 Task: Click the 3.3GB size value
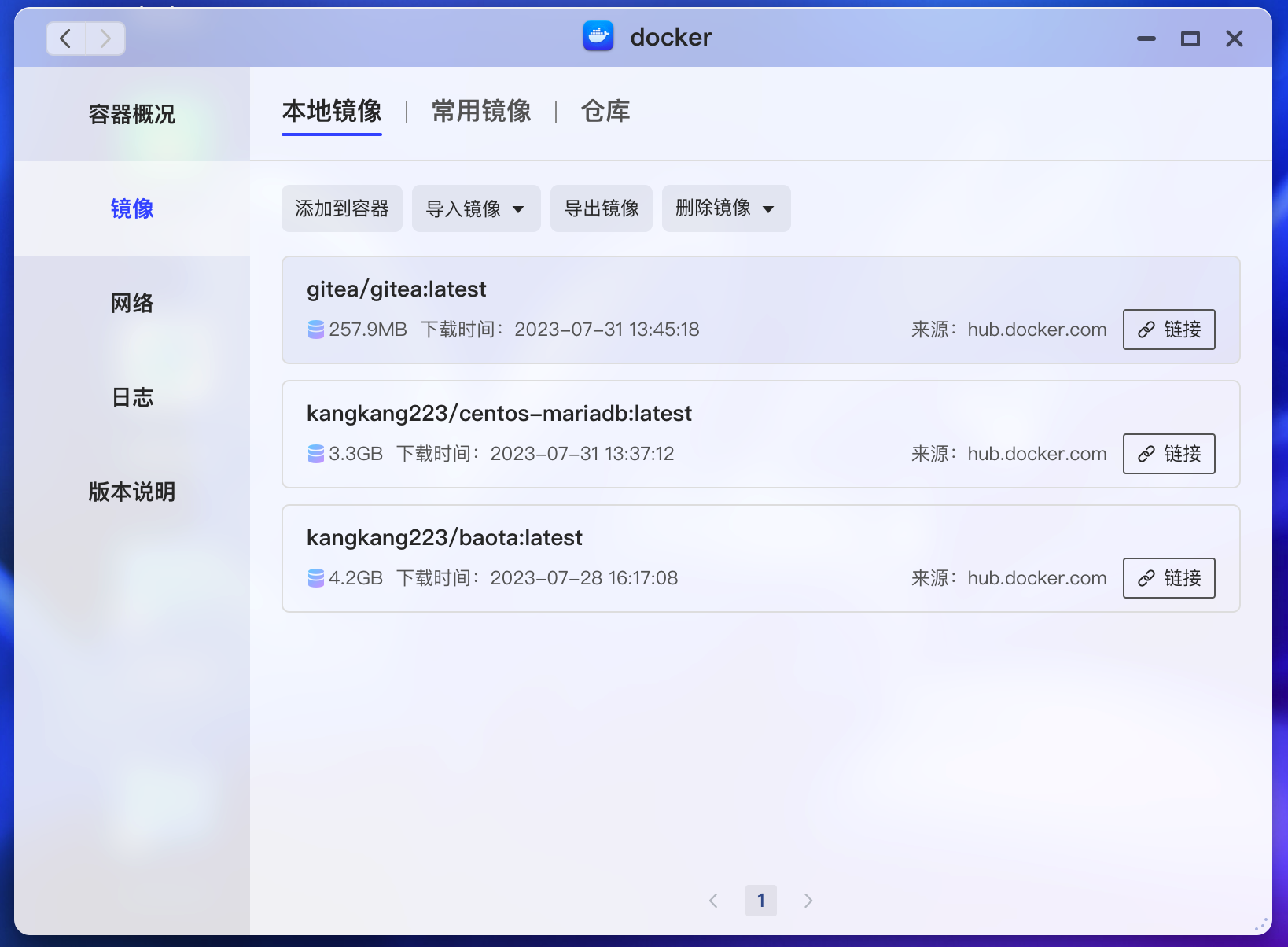(x=356, y=454)
